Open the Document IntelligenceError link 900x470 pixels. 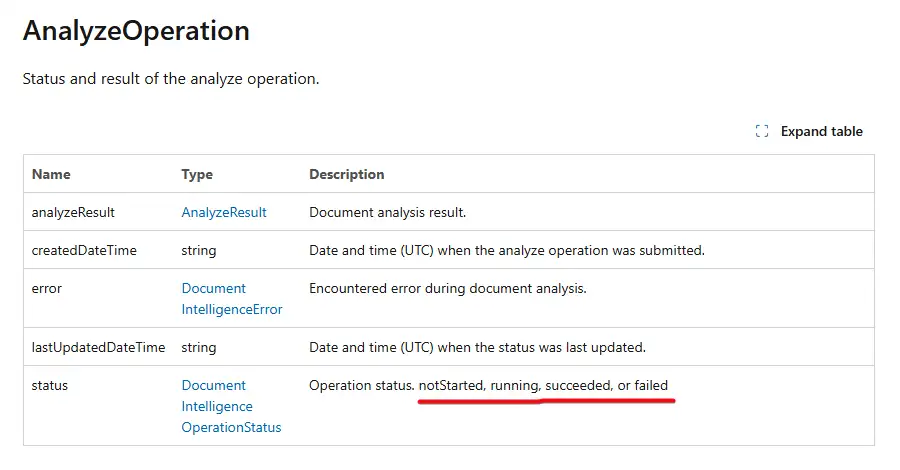pos(232,298)
